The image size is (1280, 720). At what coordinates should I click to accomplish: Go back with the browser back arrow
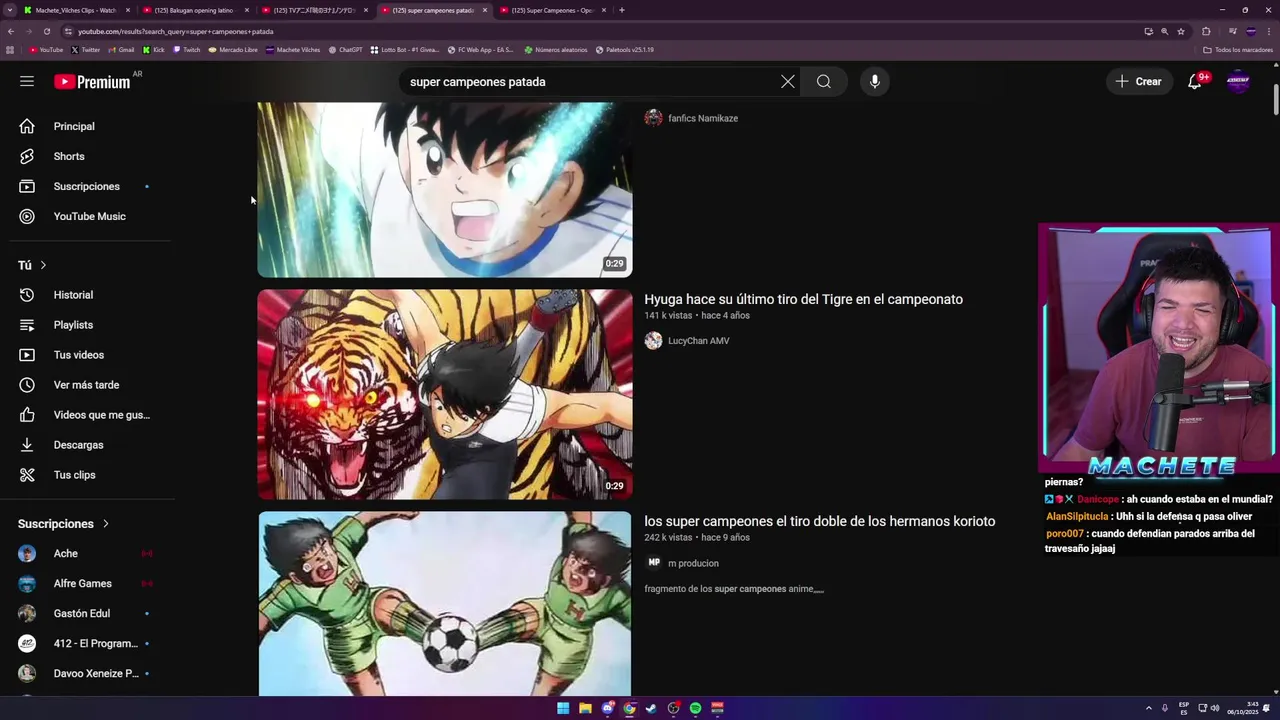click(x=11, y=31)
